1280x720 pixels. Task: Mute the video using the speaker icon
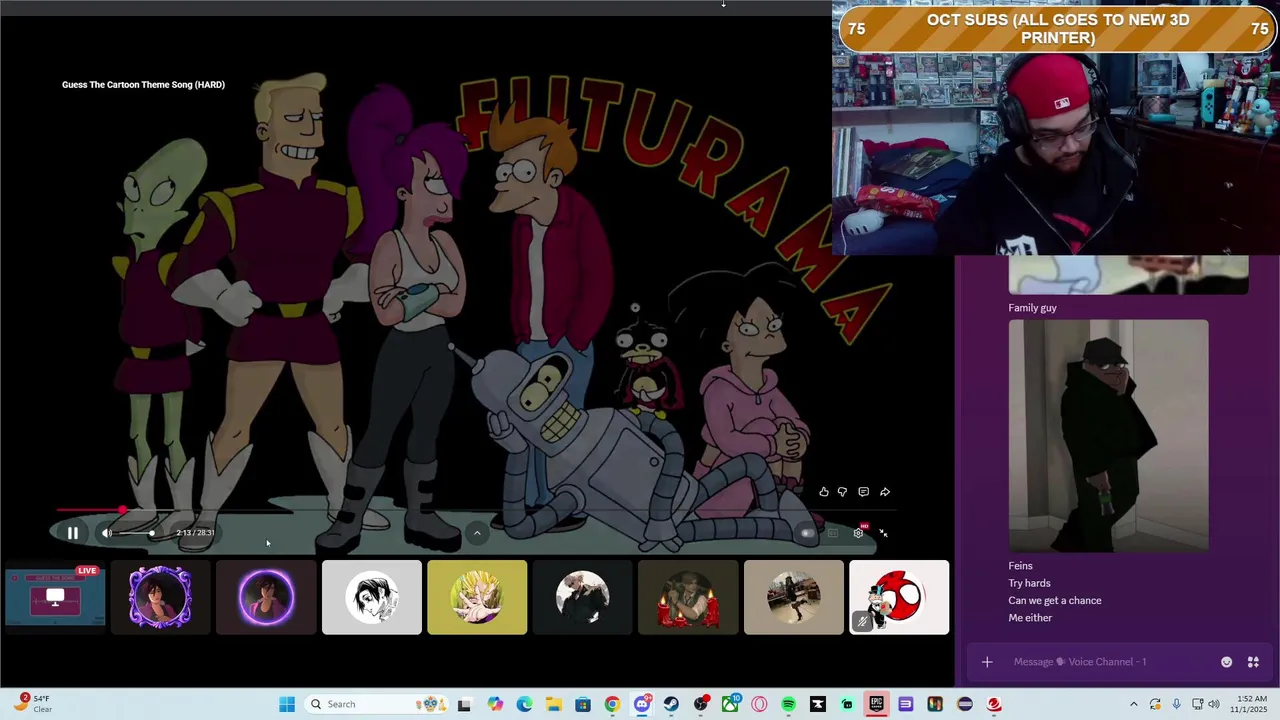click(x=106, y=533)
